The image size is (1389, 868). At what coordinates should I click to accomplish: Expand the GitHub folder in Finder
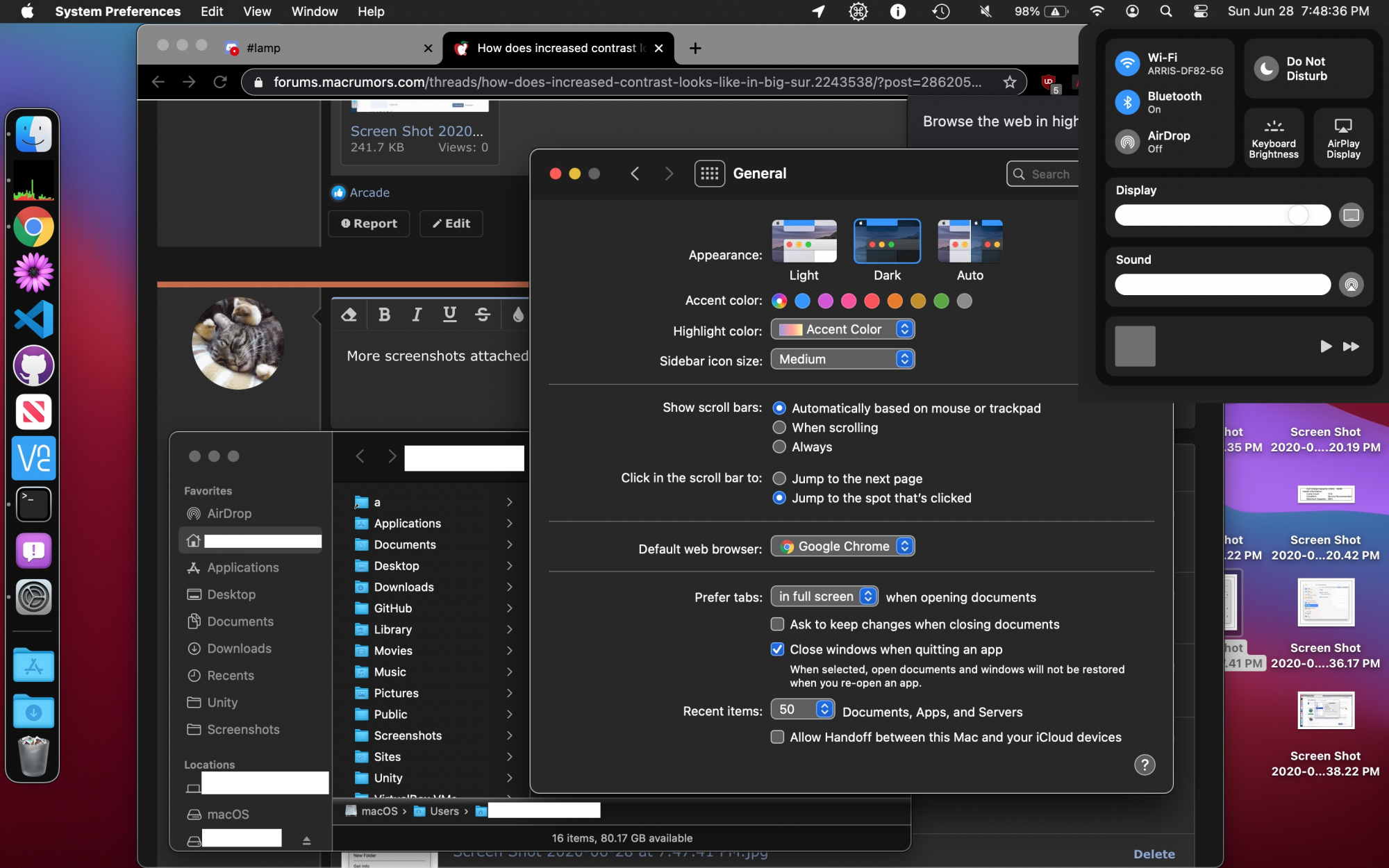[509, 608]
